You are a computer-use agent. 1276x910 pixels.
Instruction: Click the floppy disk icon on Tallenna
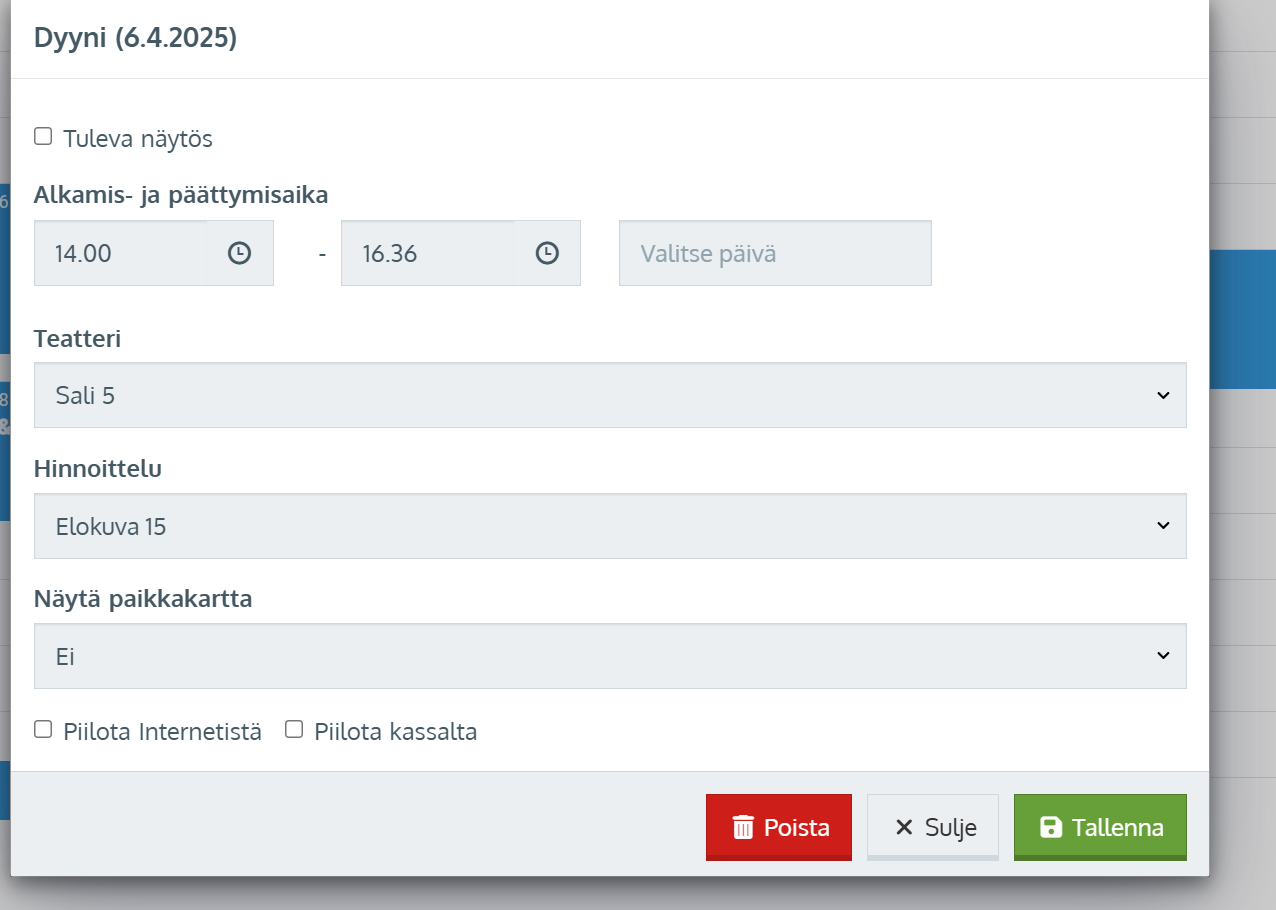click(1050, 827)
